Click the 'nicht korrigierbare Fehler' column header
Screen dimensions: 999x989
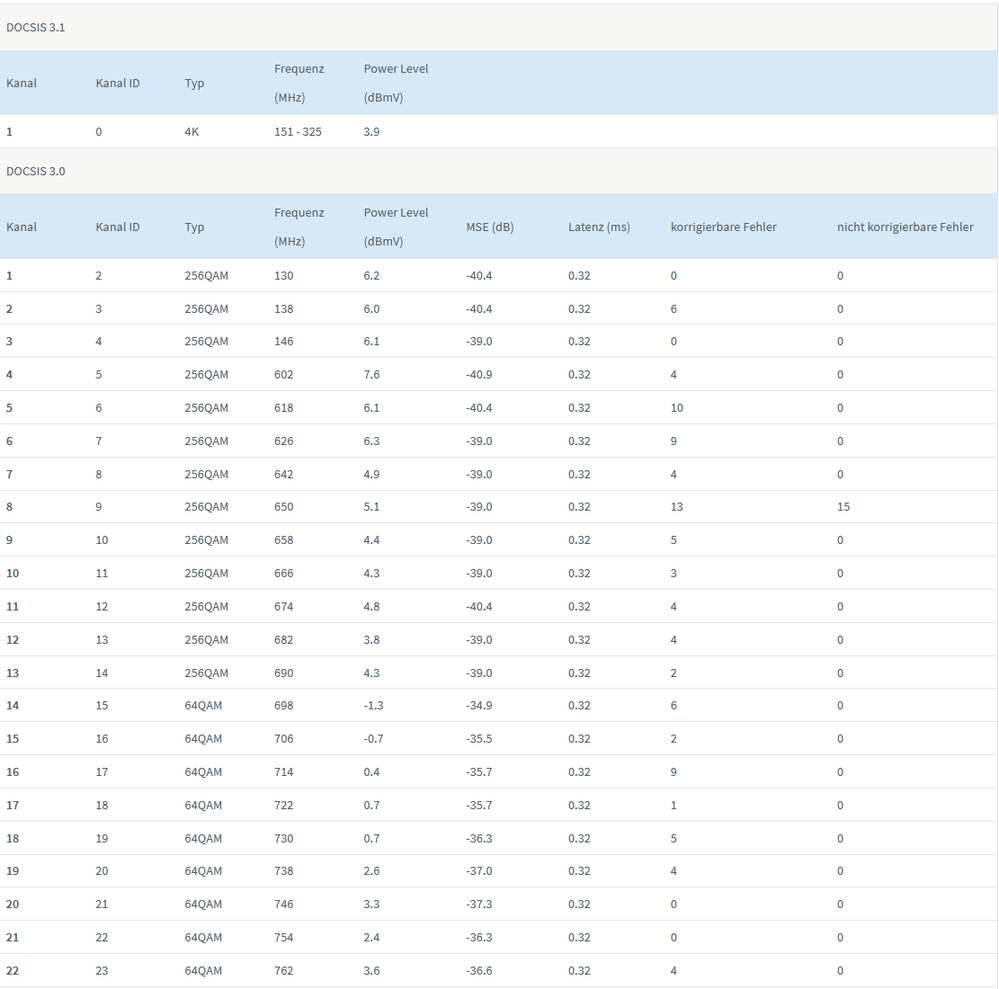(904, 227)
